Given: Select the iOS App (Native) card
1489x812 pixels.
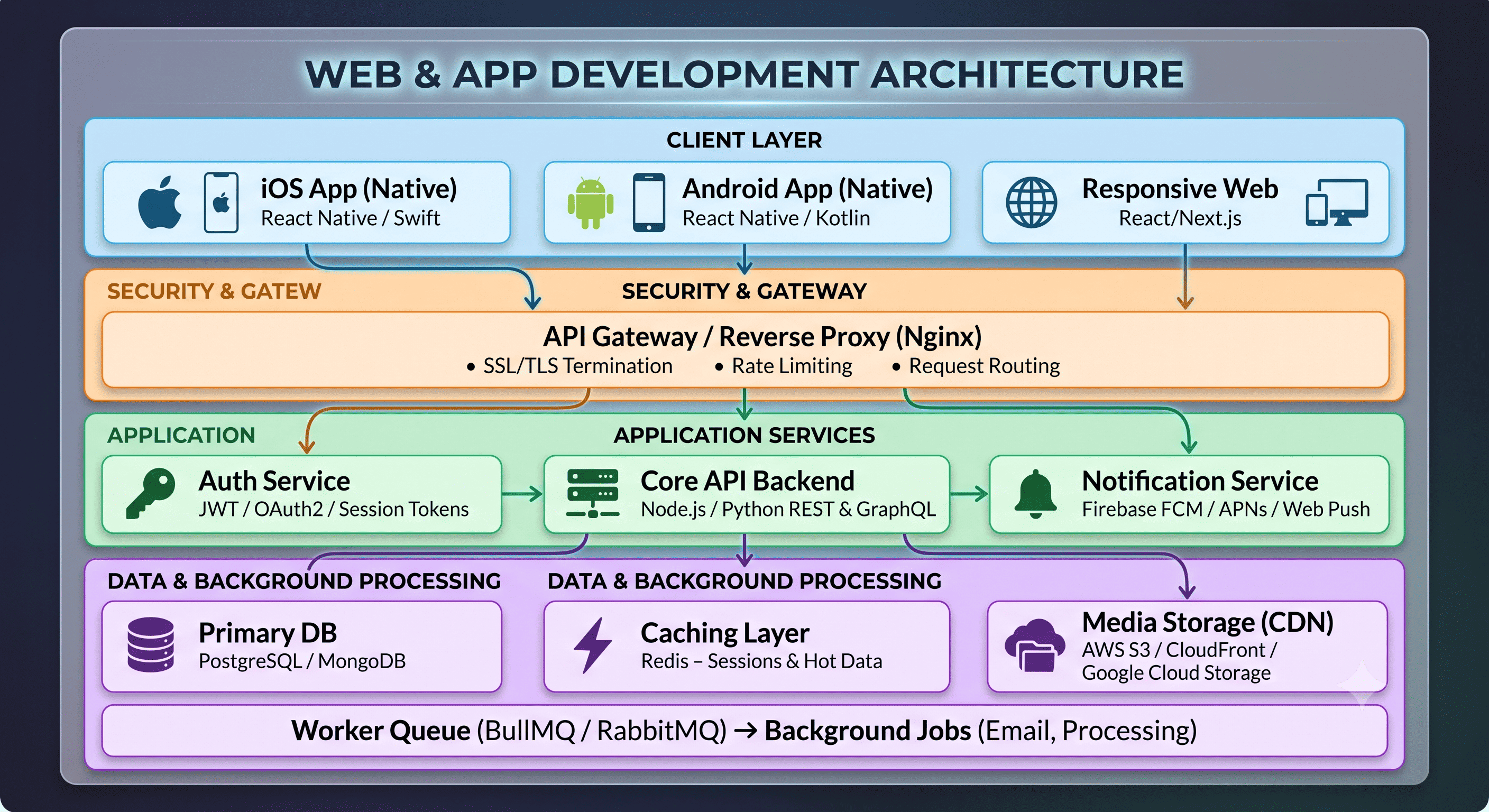Looking at the screenshot, I should pos(306,202).
